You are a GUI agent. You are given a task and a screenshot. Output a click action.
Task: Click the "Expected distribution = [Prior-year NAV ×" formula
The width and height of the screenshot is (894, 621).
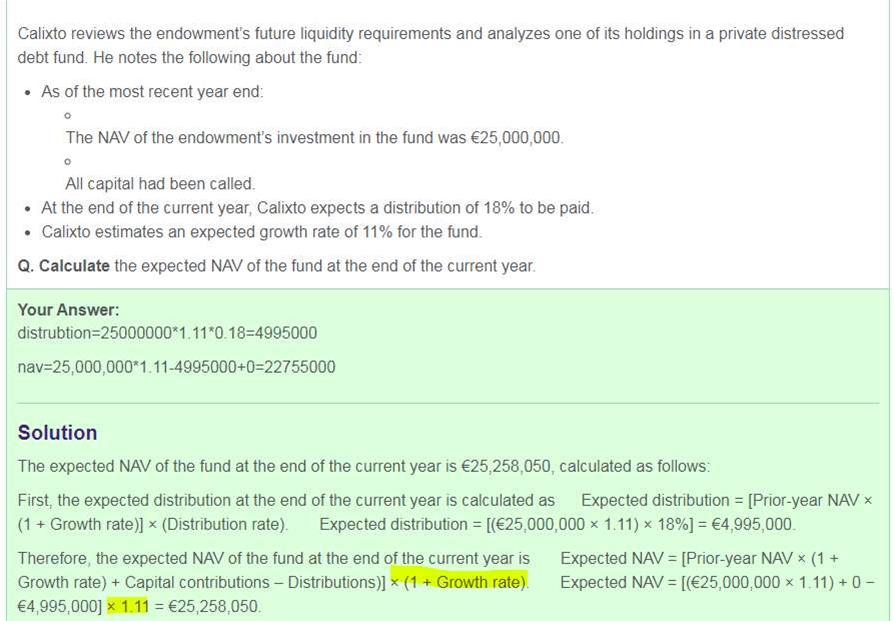(x=727, y=500)
